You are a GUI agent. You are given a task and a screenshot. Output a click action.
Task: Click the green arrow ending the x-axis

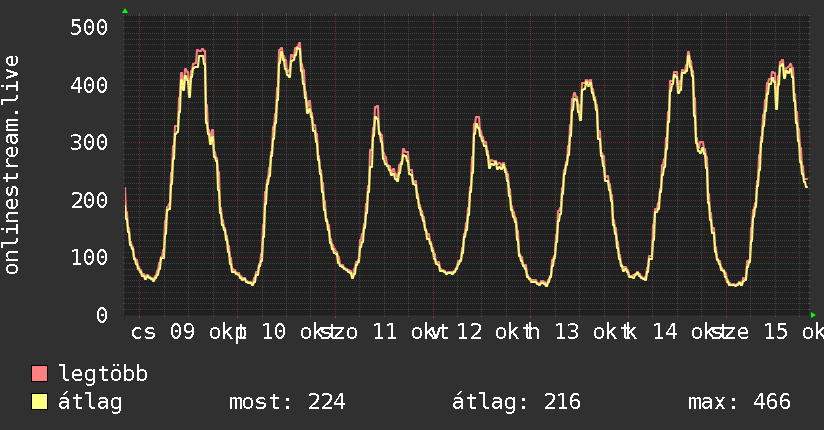pos(813,315)
